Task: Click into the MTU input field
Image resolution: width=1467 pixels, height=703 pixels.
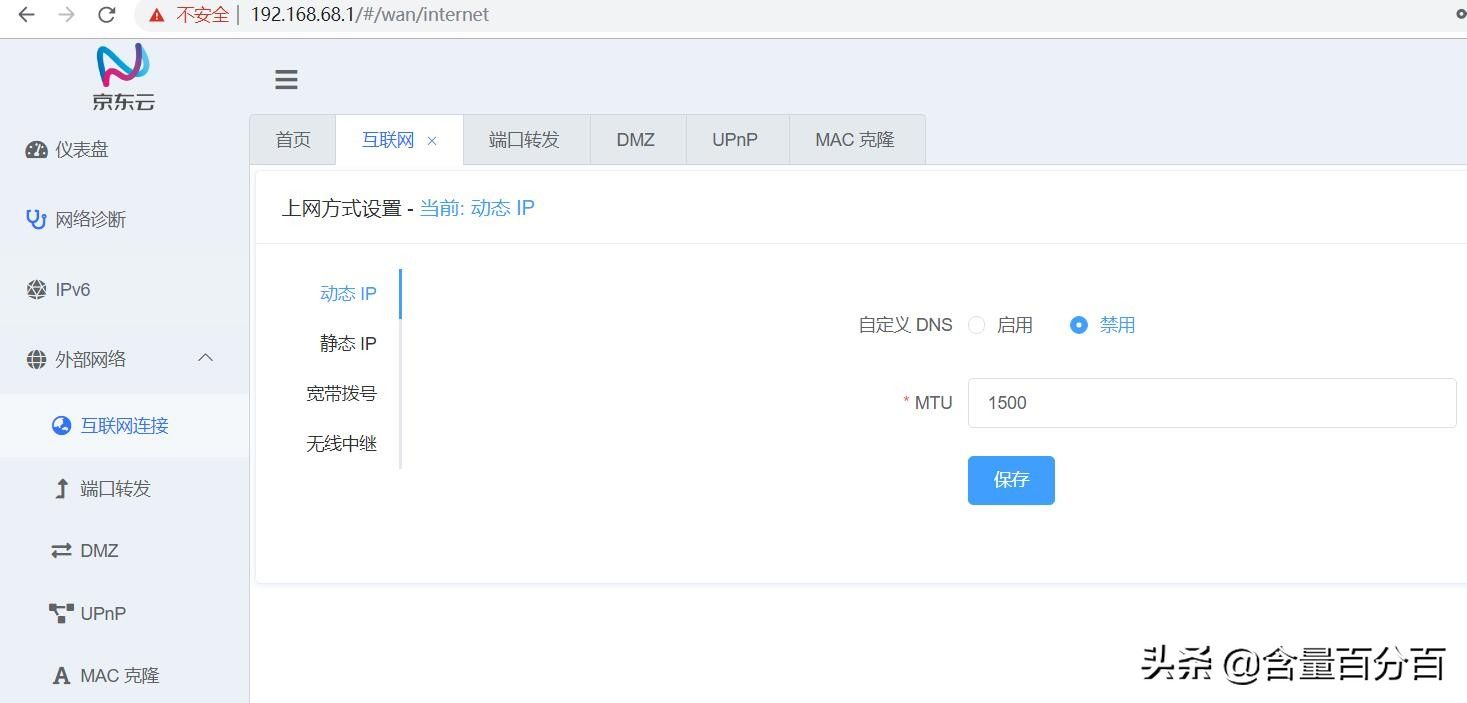Action: click(x=1212, y=403)
